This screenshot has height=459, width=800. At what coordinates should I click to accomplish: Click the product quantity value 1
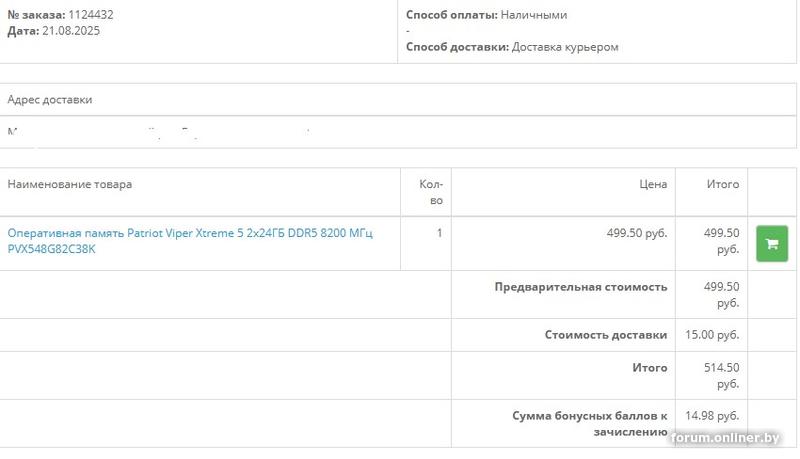pyautogui.click(x=439, y=233)
